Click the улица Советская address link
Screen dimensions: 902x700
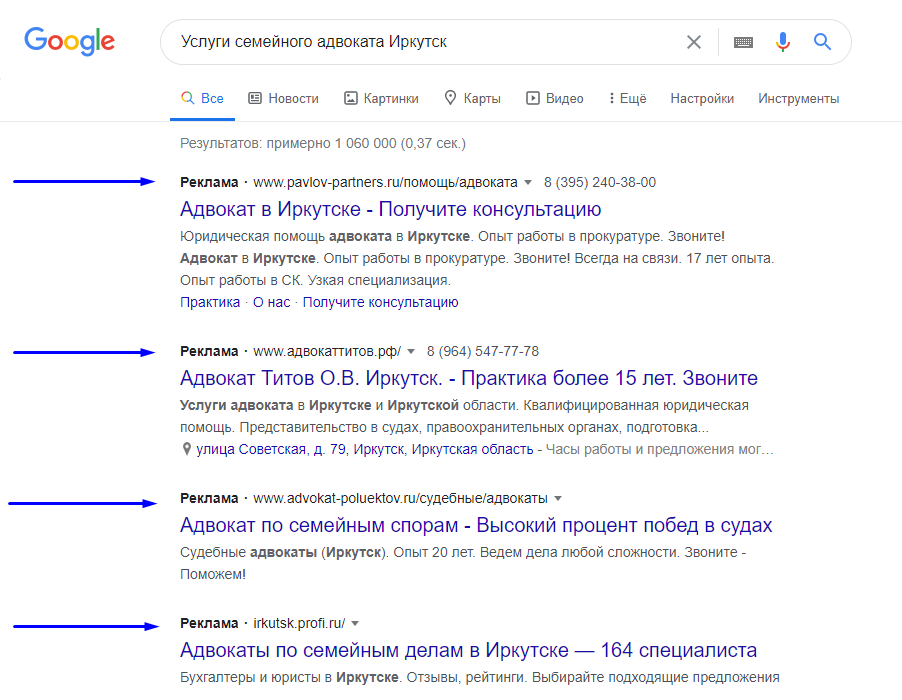365,449
